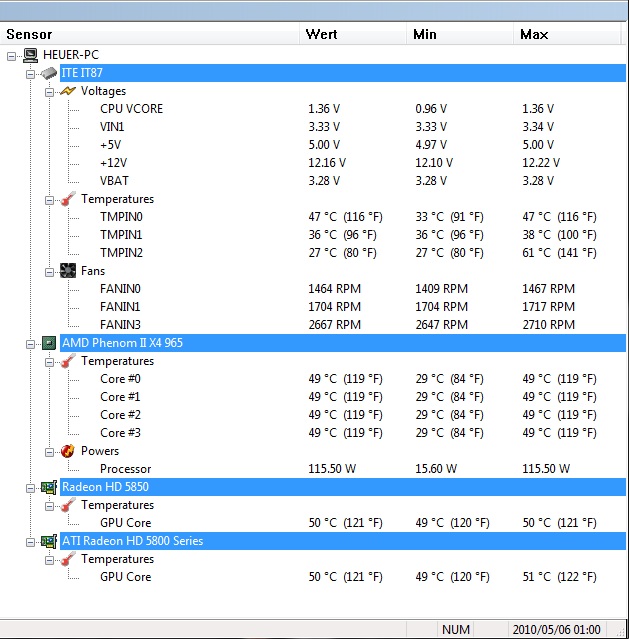The image size is (629, 639).
Task: Click the HEUER-PC computer icon
Action: [x=31, y=55]
